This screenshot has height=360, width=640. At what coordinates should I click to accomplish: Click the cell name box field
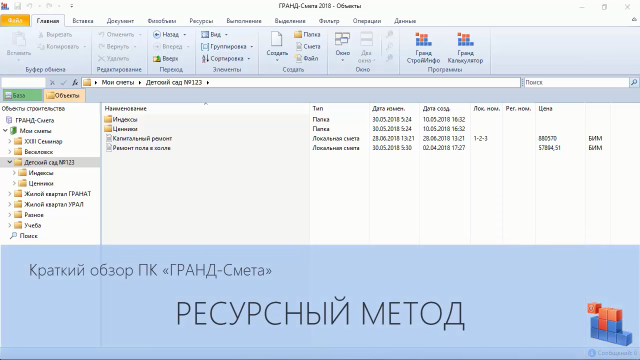[x=23, y=82]
